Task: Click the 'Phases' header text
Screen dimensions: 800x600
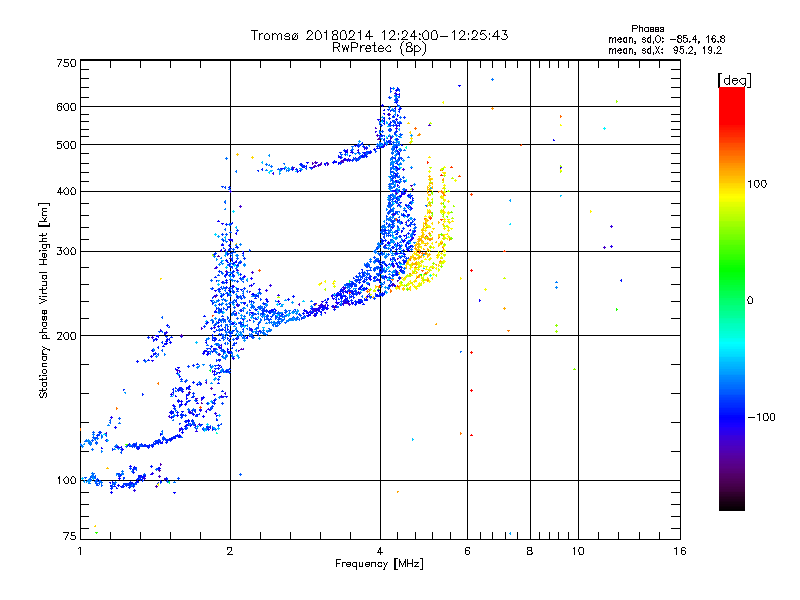Action: [x=647, y=29]
